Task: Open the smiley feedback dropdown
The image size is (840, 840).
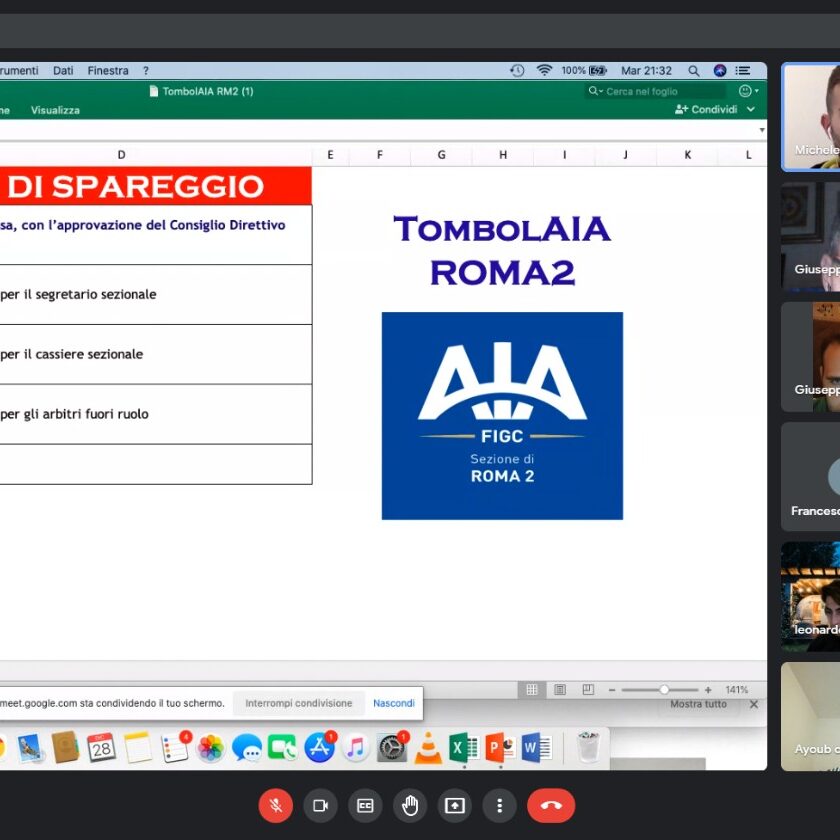Action: [748, 91]
